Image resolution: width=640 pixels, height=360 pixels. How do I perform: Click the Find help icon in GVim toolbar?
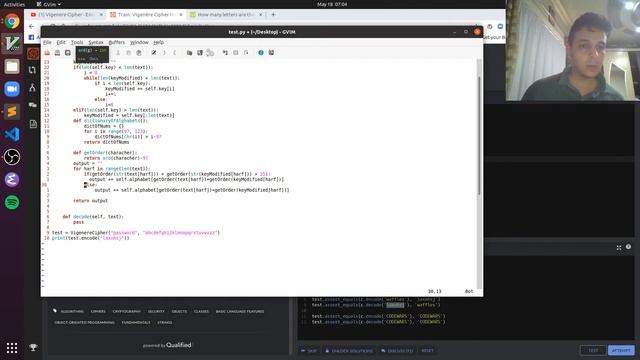tap(271, 53)
